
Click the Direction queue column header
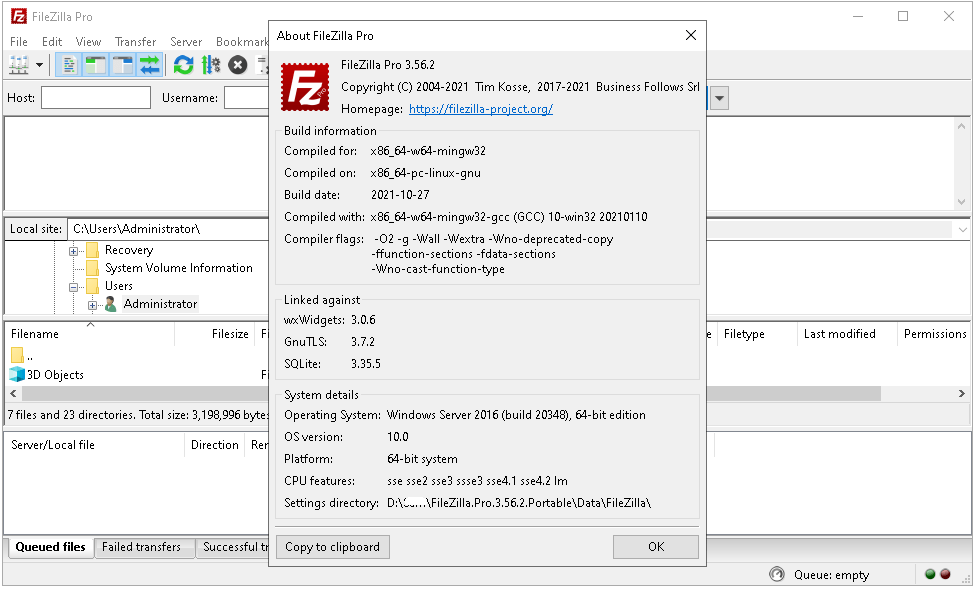point(215,445)
